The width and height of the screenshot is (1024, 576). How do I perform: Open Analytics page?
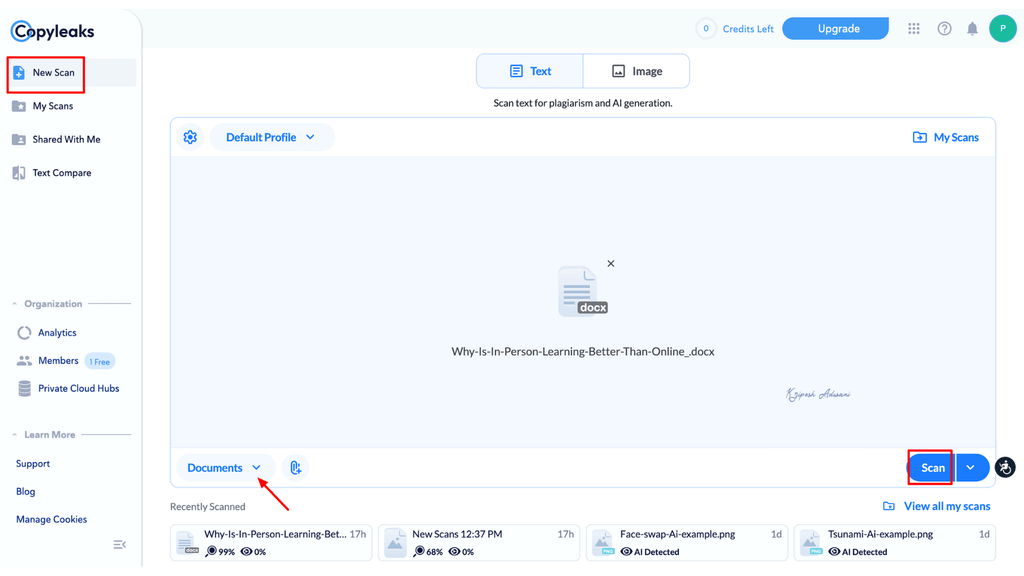pos(57,332)
